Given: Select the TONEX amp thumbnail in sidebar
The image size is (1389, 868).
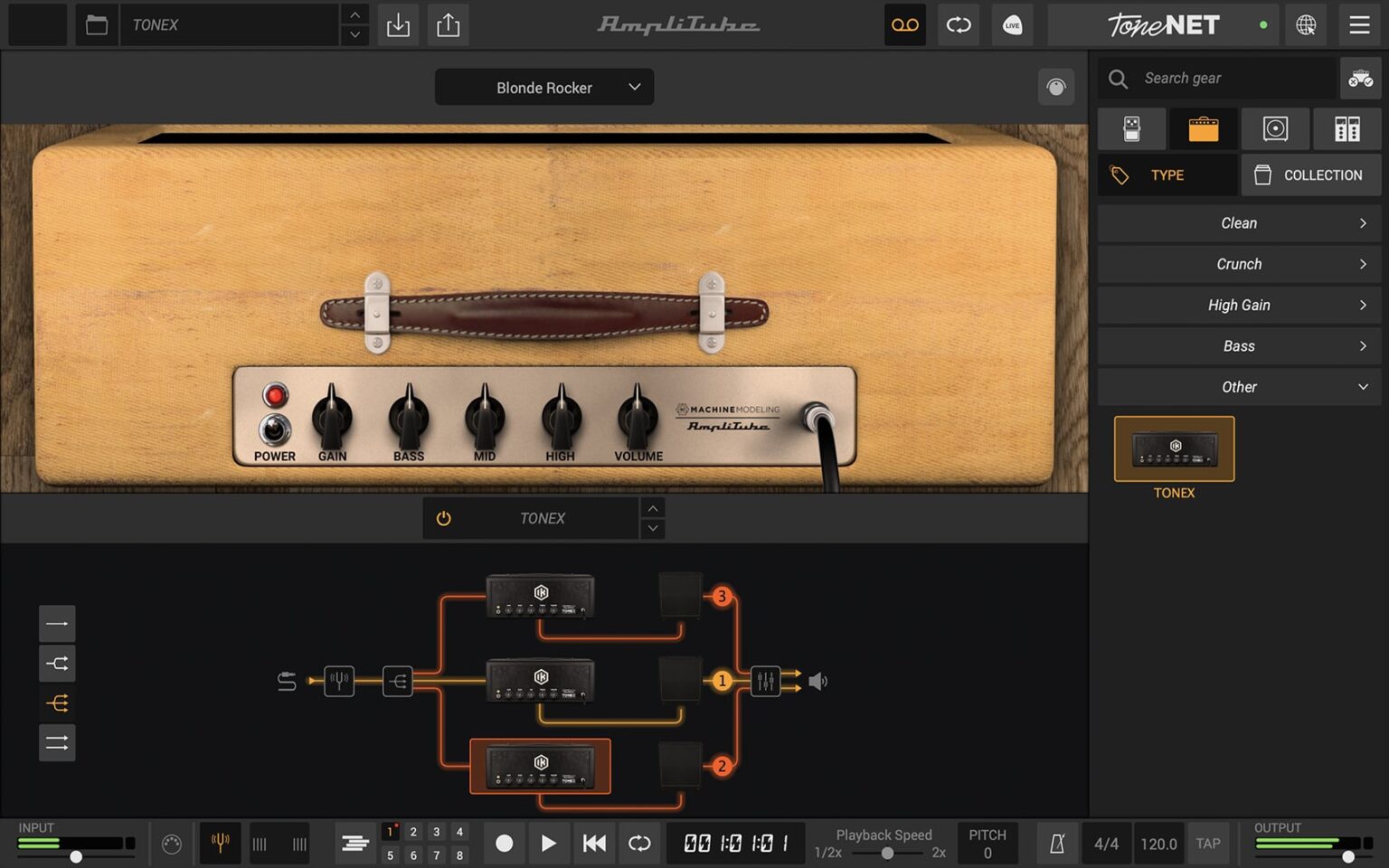Looking at the screenshot, I should point(1173,448).
